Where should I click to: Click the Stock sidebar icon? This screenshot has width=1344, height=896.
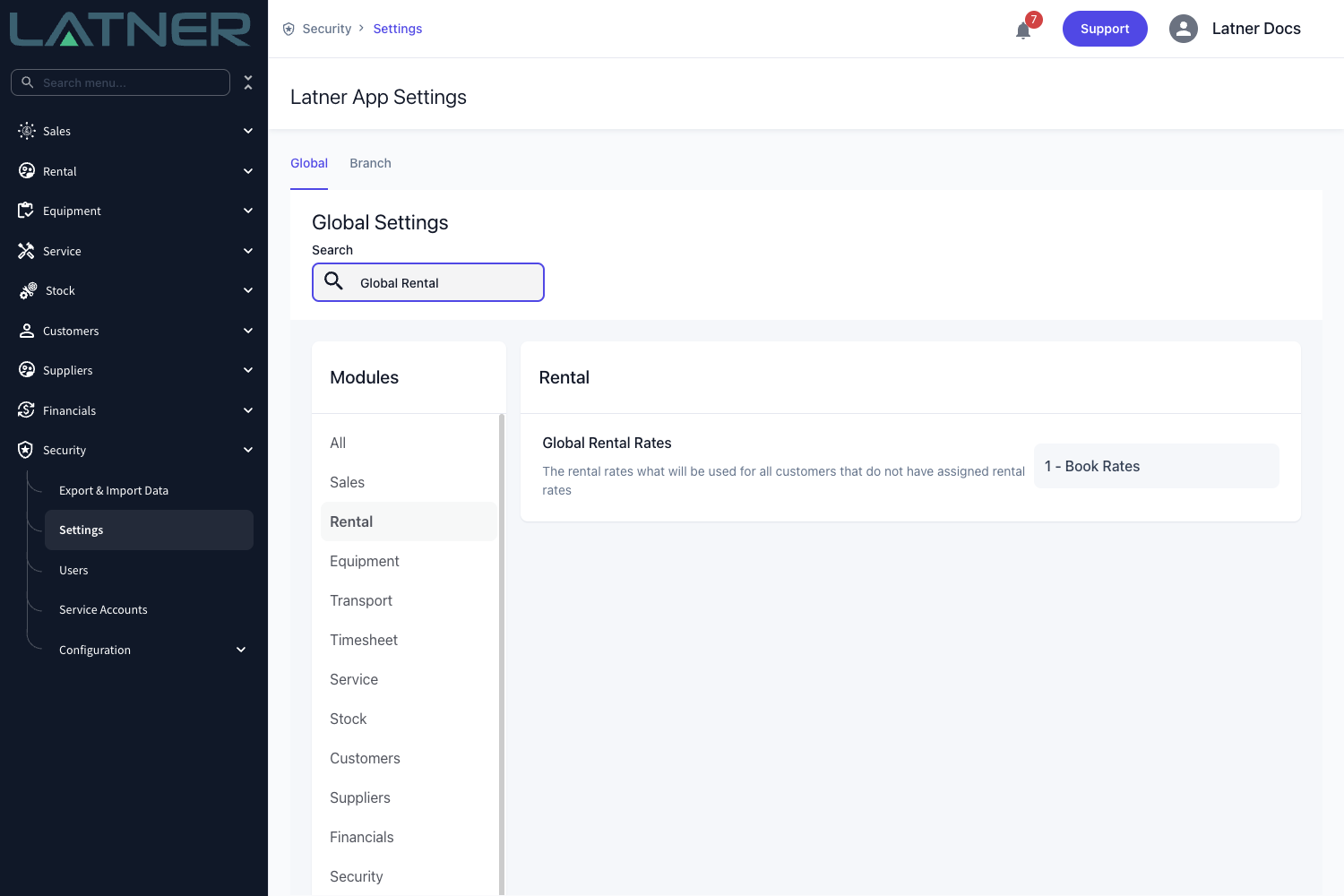[x=28, y=290]
